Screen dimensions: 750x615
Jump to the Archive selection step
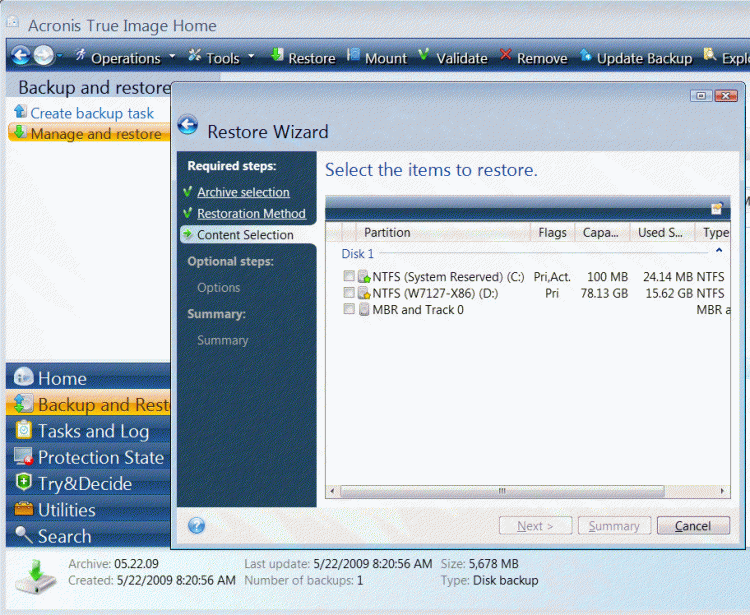tap(243, 192)
